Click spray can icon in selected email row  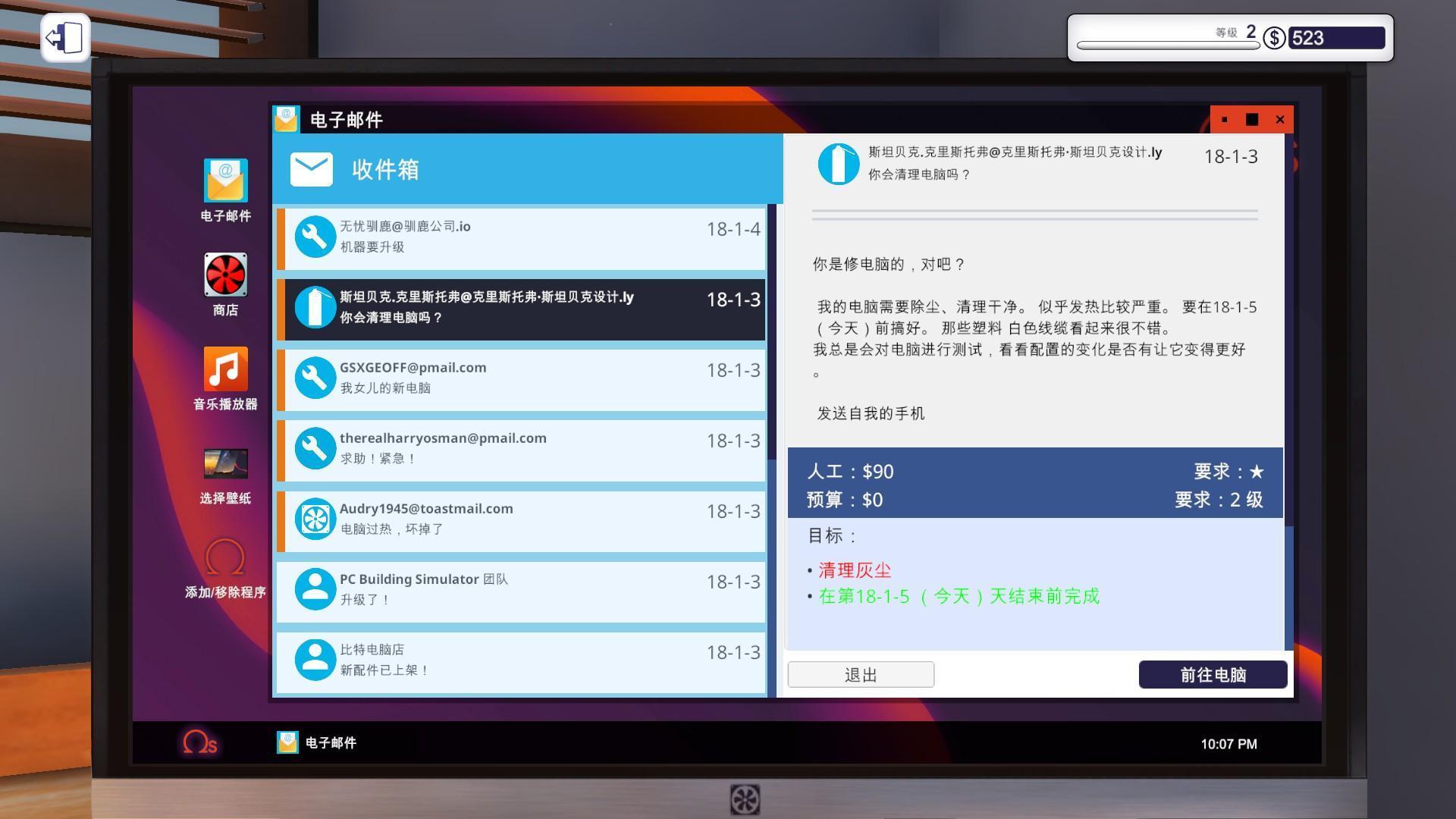pyautogui.click(x=315, y=307)
